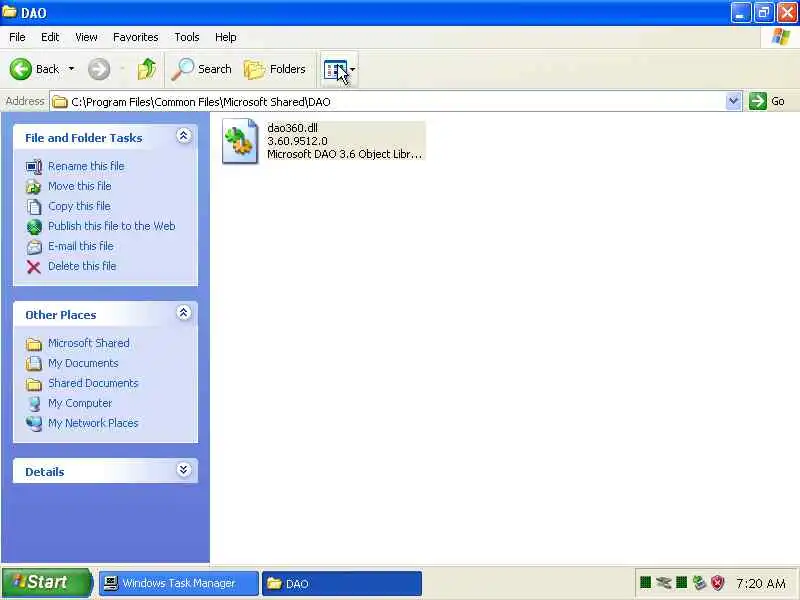Click E-mail this file link
The width and height of the screenshot is (800, 600).
81,245
